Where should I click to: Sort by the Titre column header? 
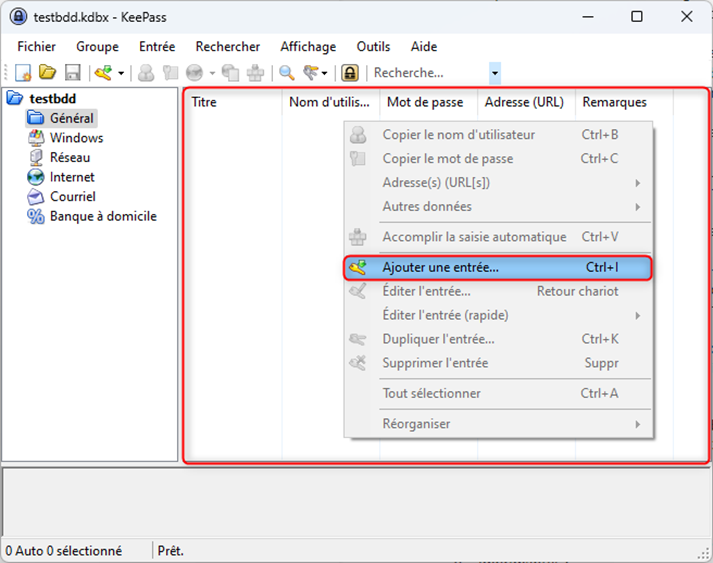click(x=234, y=102)
